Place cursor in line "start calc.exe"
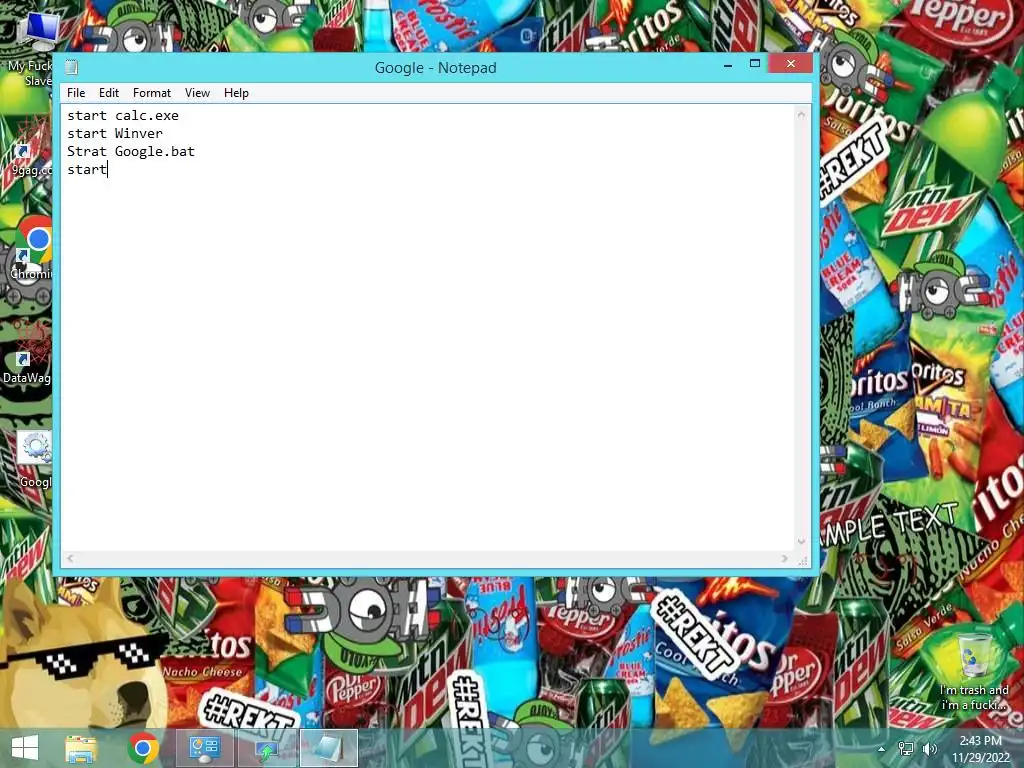The width and height of the screenshot is (1024, 768). pyautogui.click(x=123, y=116)
